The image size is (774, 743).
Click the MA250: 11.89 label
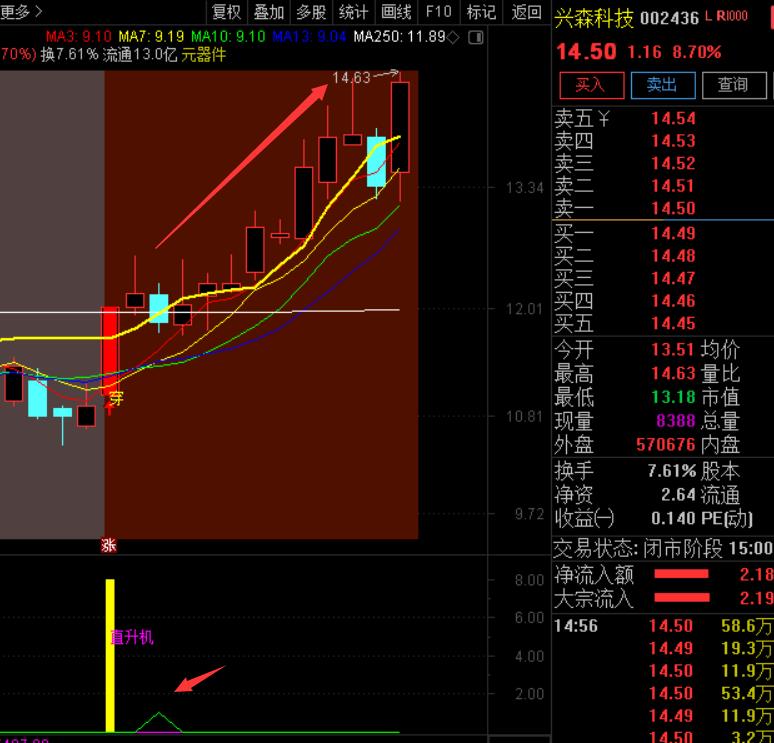pos(399,37)
